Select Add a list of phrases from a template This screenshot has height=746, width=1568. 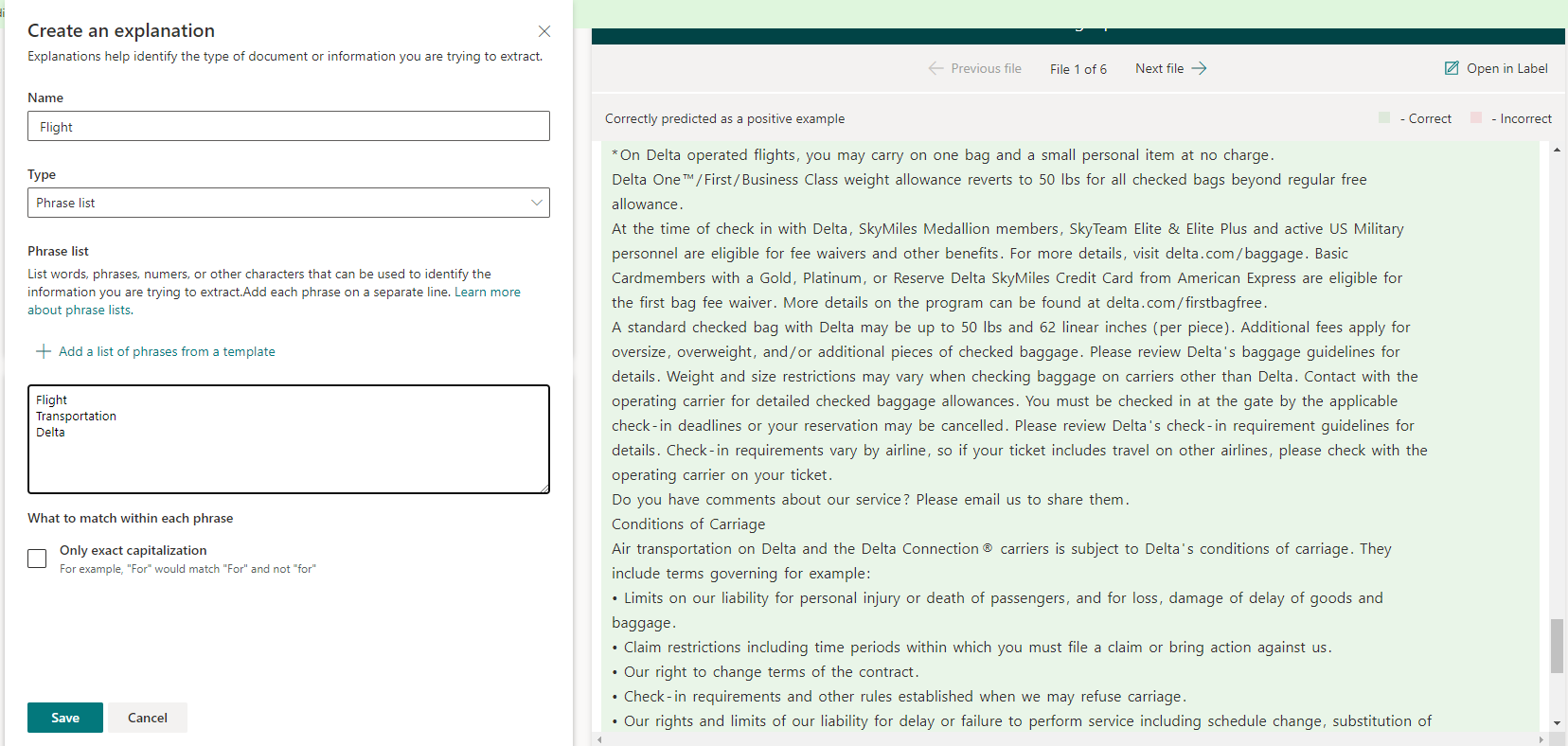167,351
